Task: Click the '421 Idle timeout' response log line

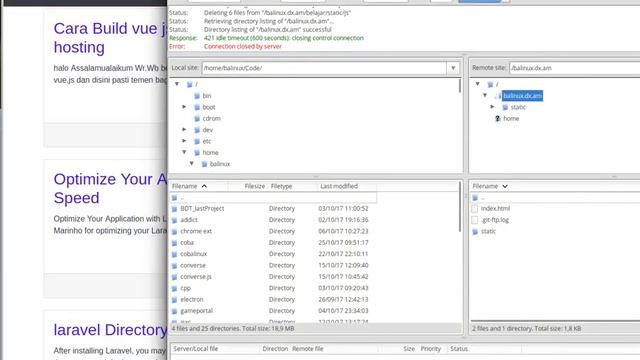Action: tap(284, 38)
